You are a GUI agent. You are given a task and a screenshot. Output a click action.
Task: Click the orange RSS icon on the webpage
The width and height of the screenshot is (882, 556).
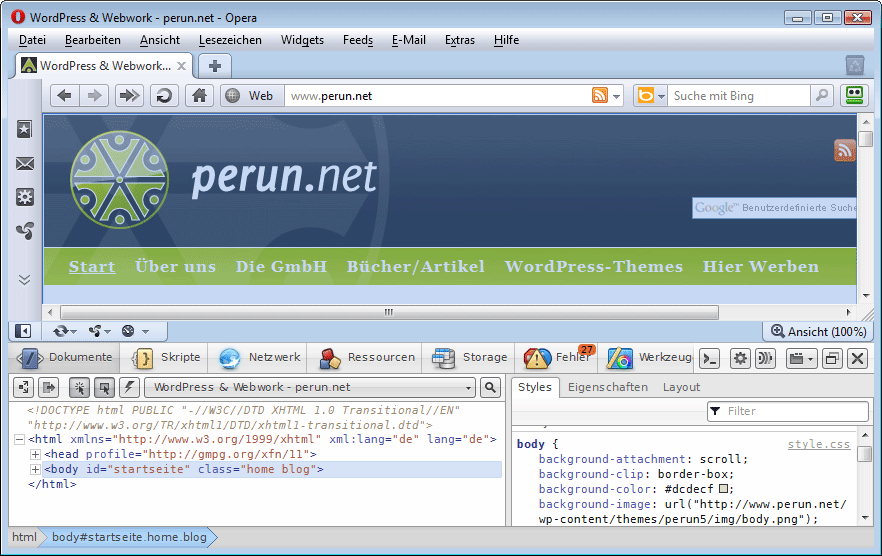pos(844,150)
